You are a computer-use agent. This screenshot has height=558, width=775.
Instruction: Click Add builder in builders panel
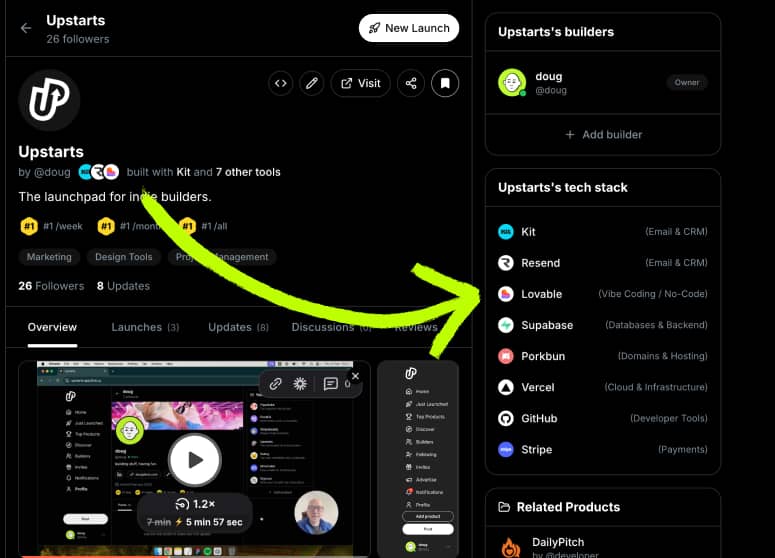(x=603, y=134)
